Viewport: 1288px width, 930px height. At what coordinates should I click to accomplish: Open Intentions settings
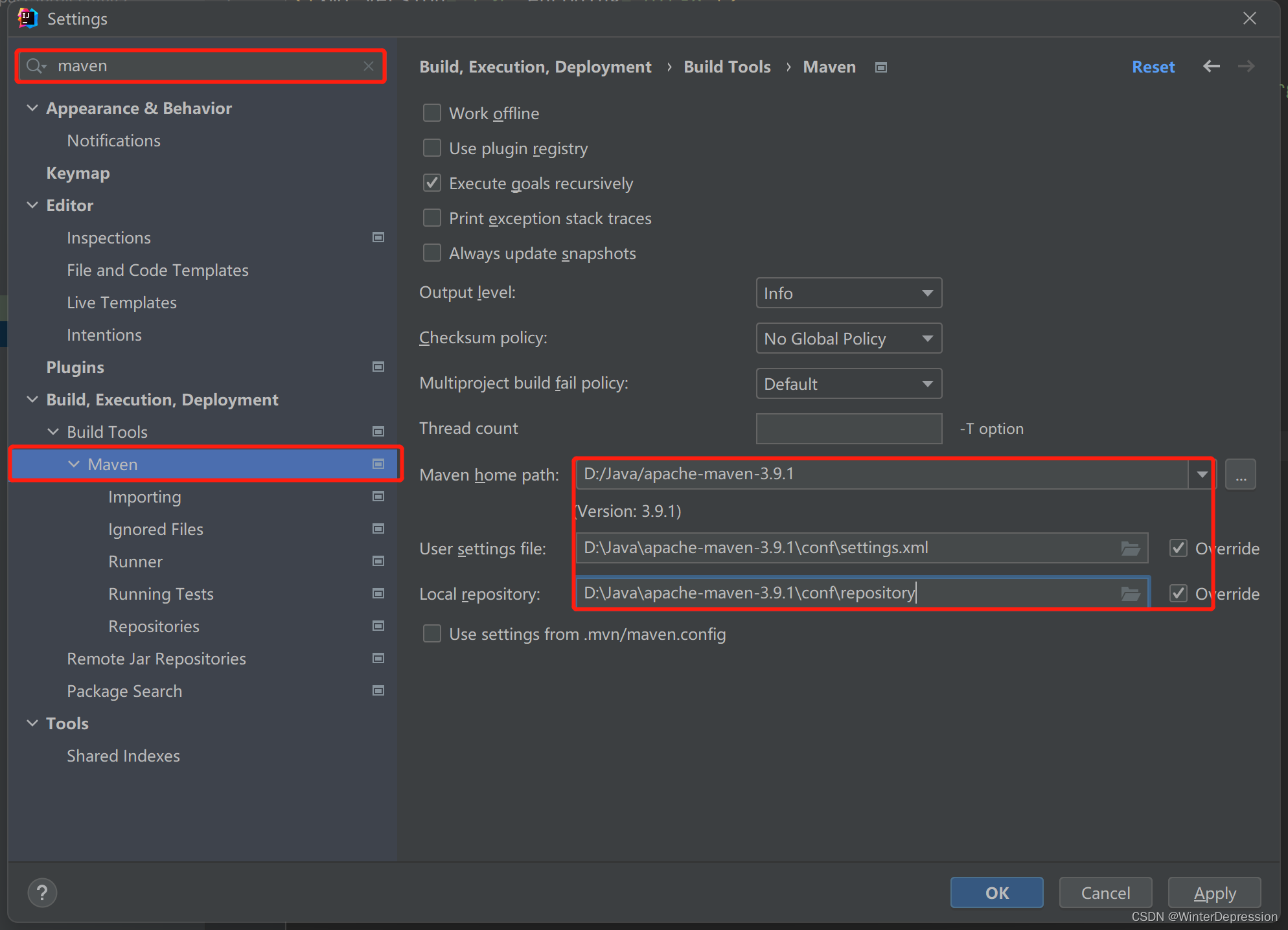(x=104, y=335)
